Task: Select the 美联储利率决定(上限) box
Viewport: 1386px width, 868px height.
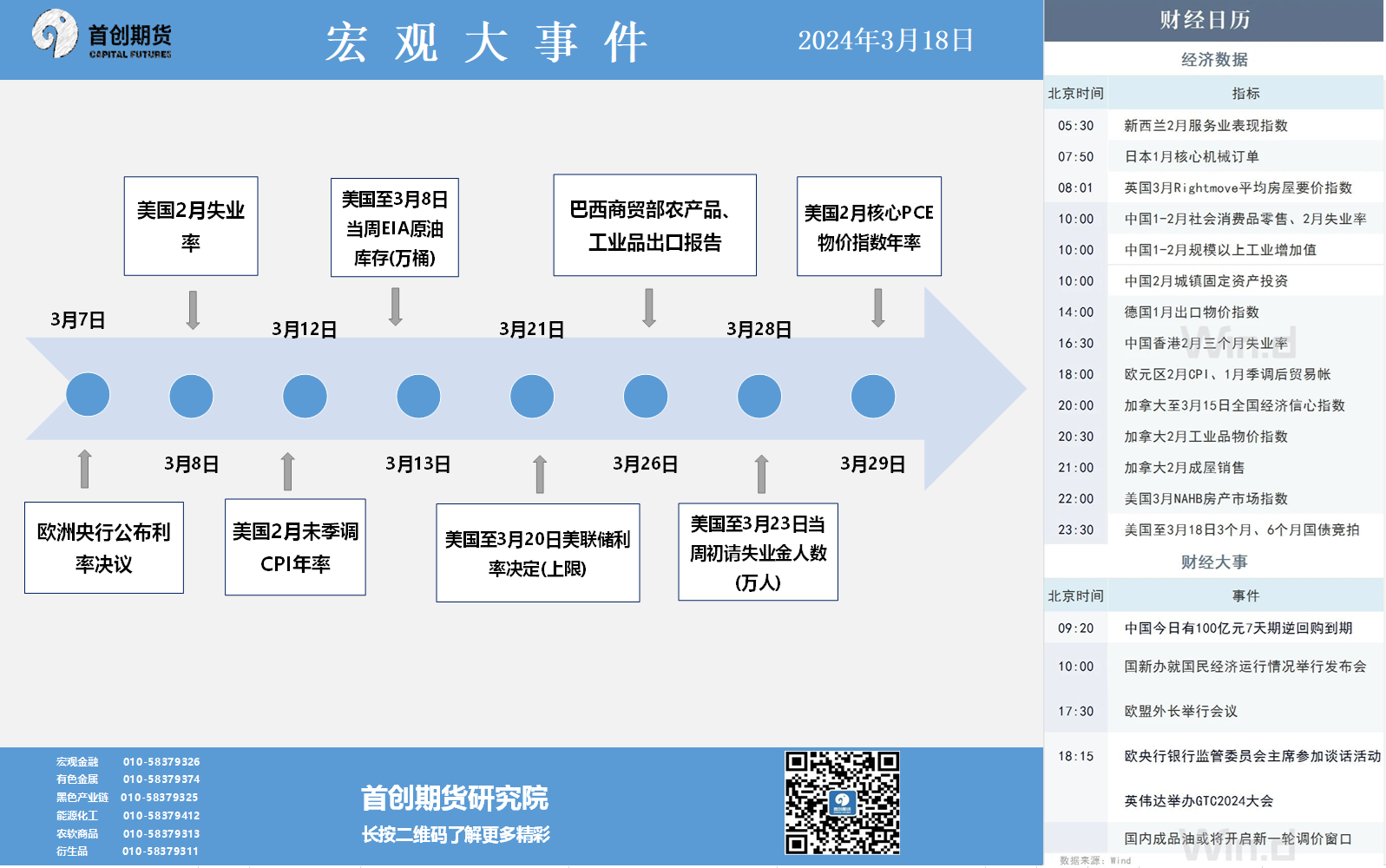Action: tap(538, 553)
